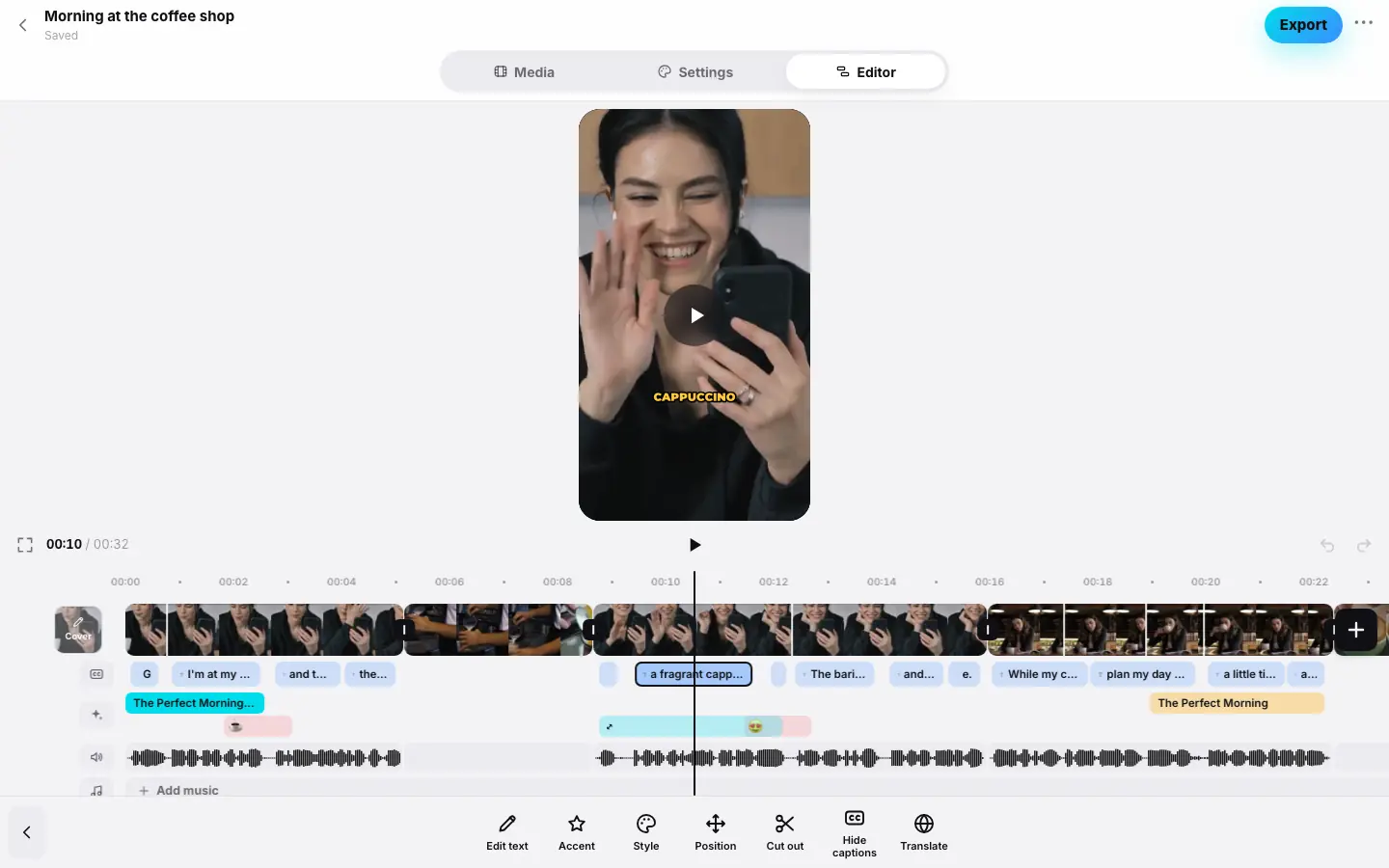This screenshot has height=868, width=1389.
Task: Redo the last action
Action: click(1364, 546)
